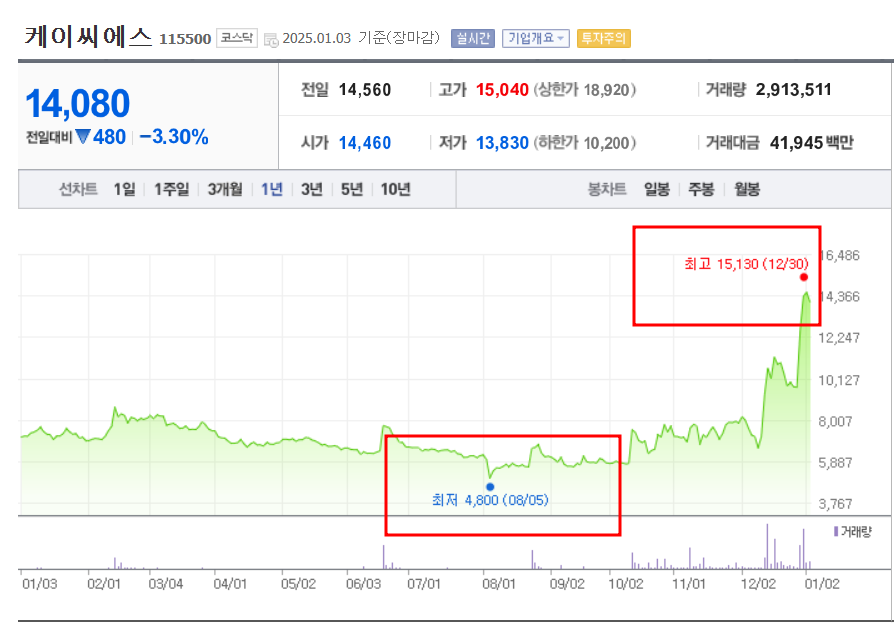Screen dimensions: 894x623
Task: Select the 3개월 line chart period
Action: (x=225, y=189)
